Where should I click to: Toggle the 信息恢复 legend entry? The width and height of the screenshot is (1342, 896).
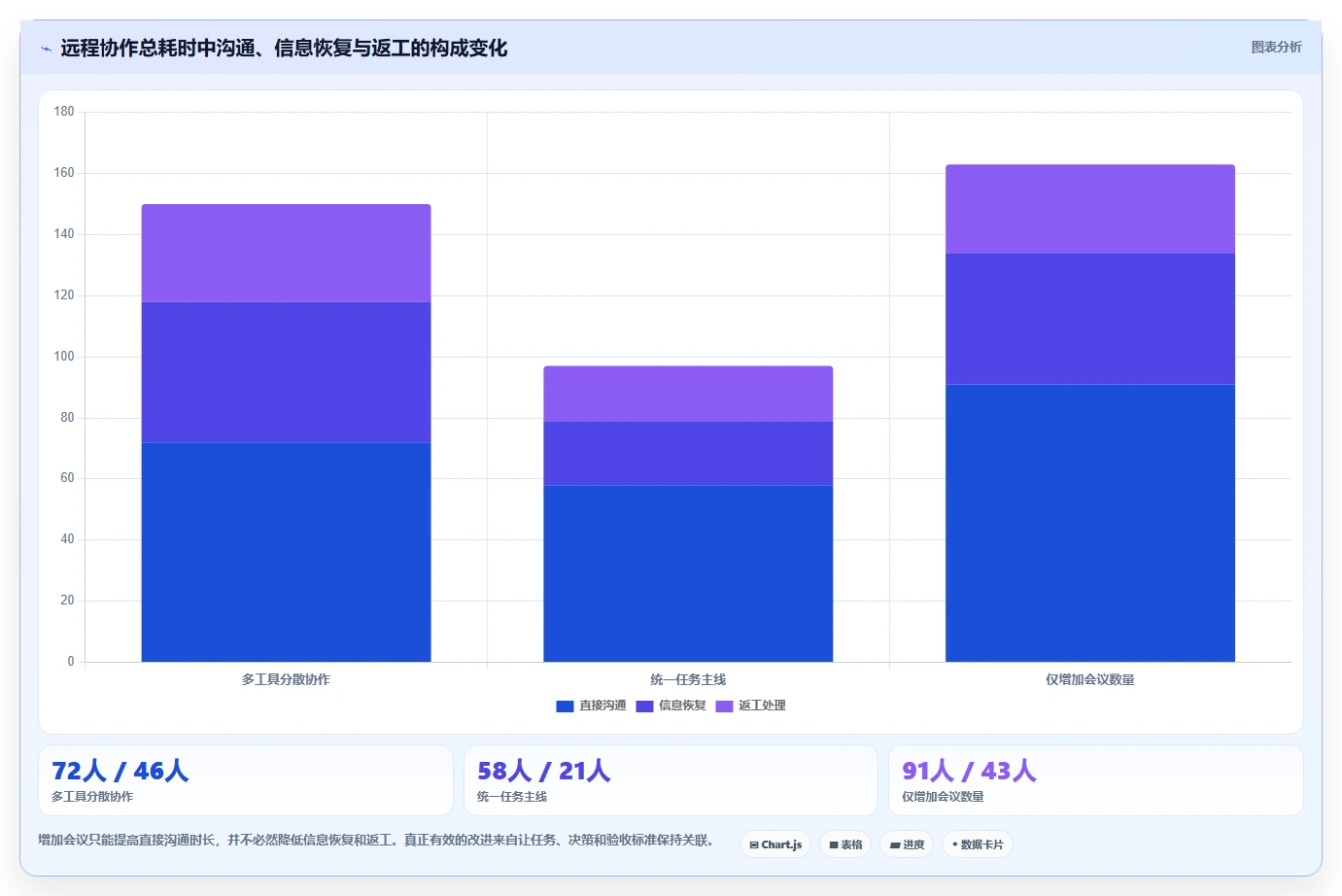[671, 706]
